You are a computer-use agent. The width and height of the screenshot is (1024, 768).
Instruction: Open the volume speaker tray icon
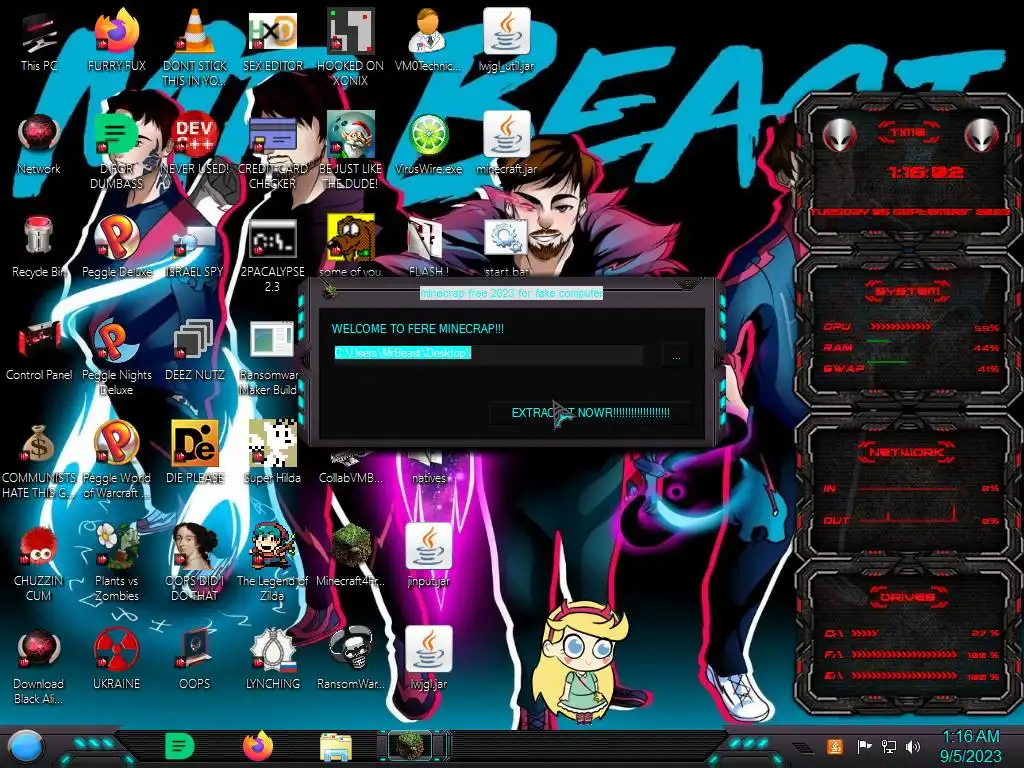(913, 746)
